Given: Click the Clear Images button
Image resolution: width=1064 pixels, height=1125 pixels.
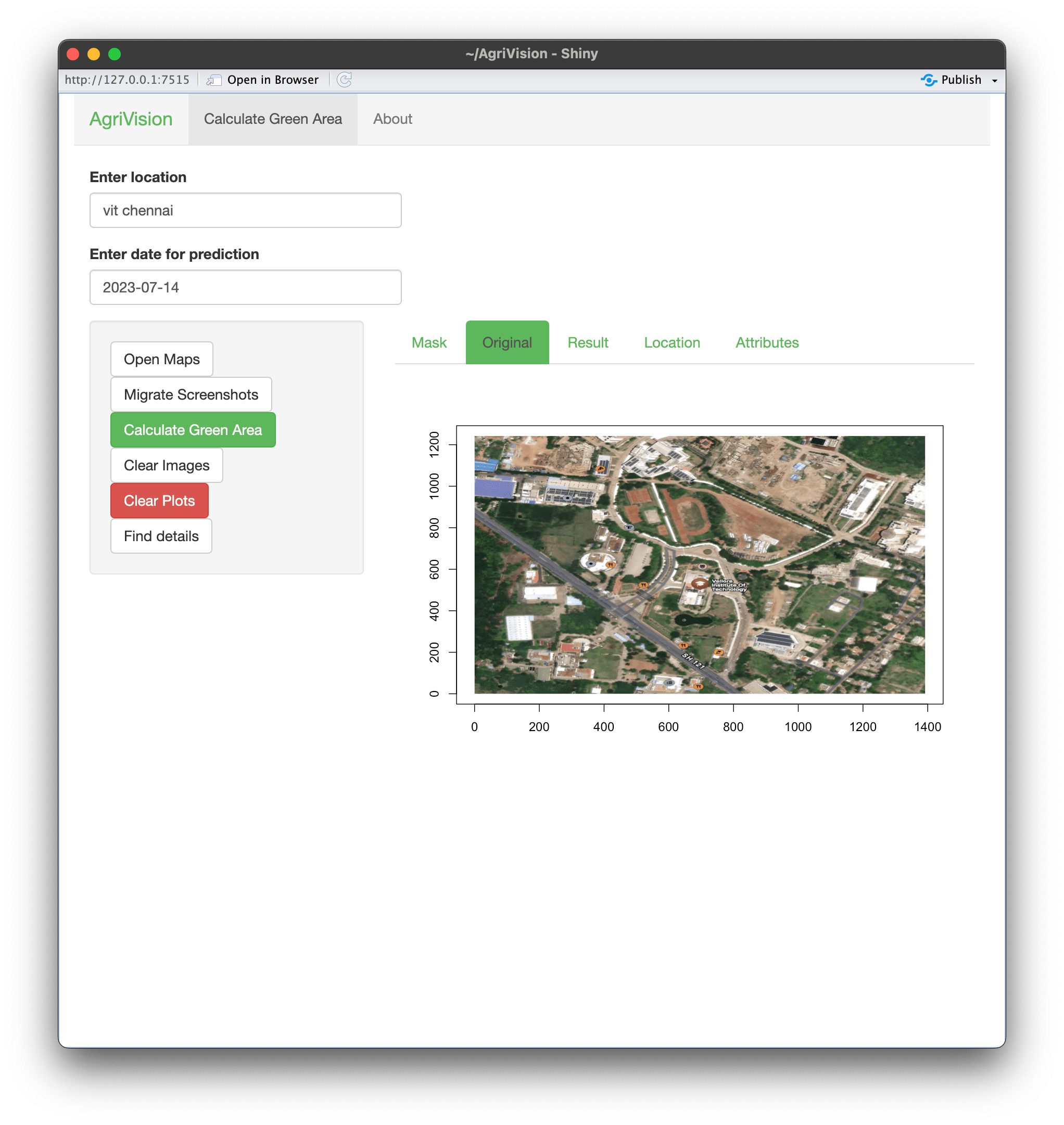Looking at the screenshot, I should tap(166, 465).
